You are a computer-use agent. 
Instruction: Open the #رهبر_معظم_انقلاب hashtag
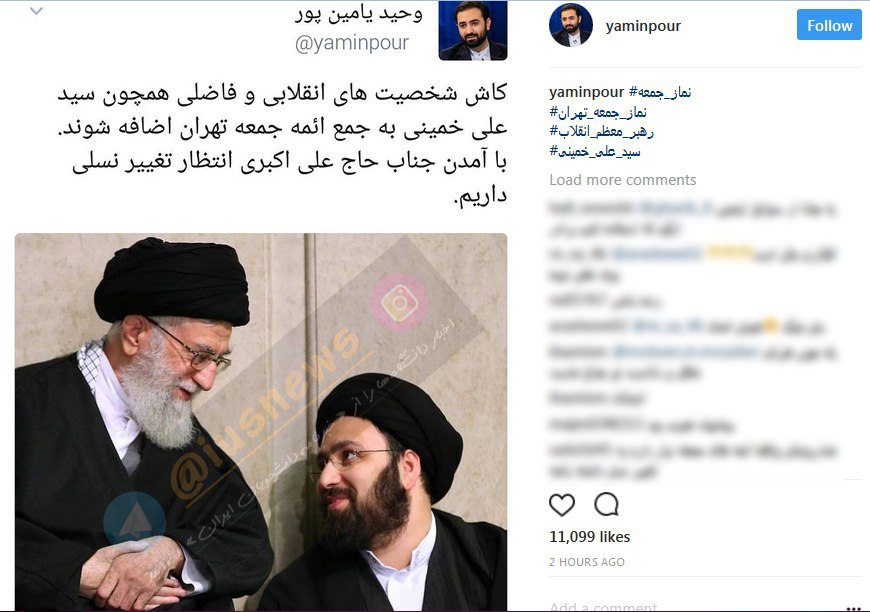pyautogui.click(x=601, y=132)
